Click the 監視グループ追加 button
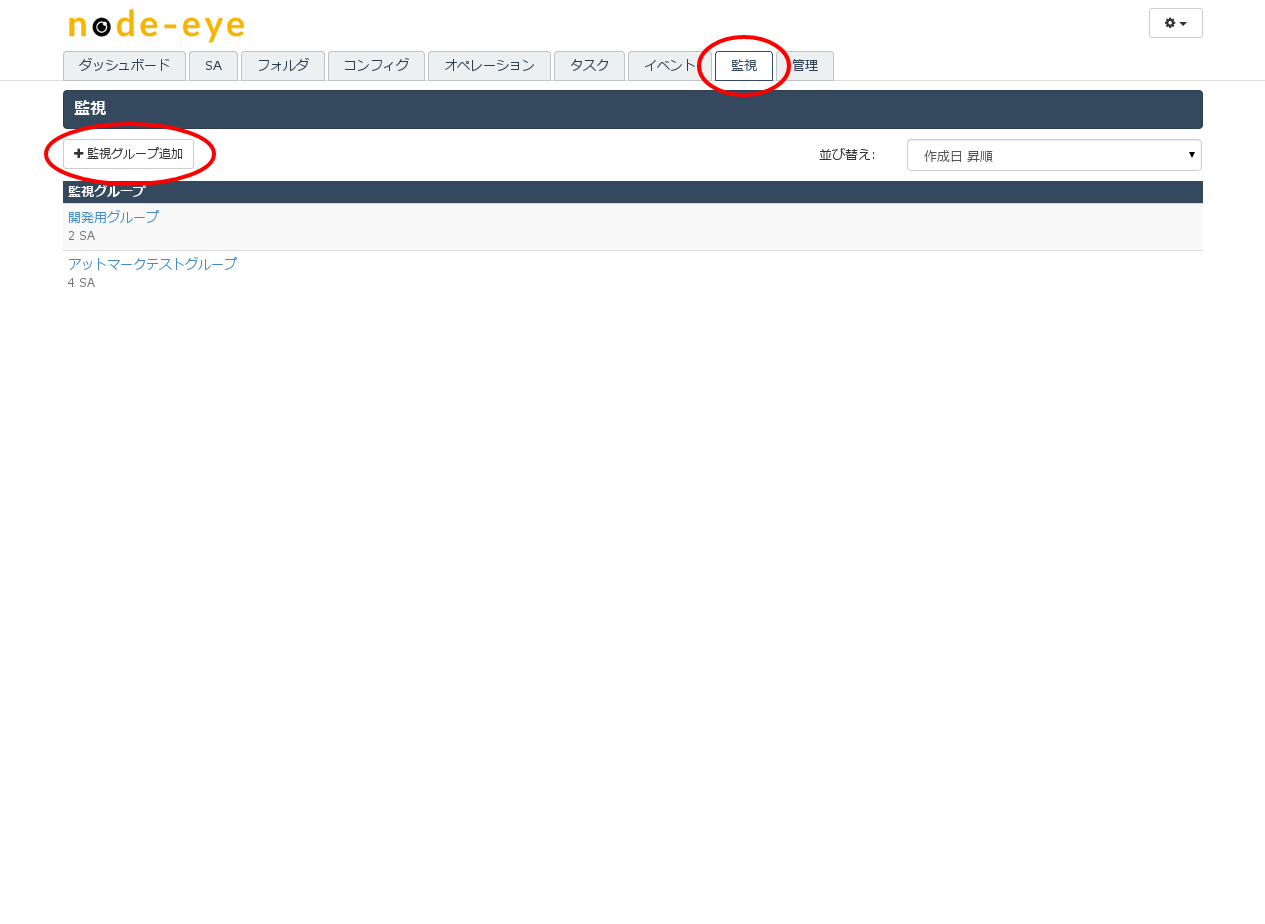This screenshot has width=1265, height=924. click(x=128, y=154)
